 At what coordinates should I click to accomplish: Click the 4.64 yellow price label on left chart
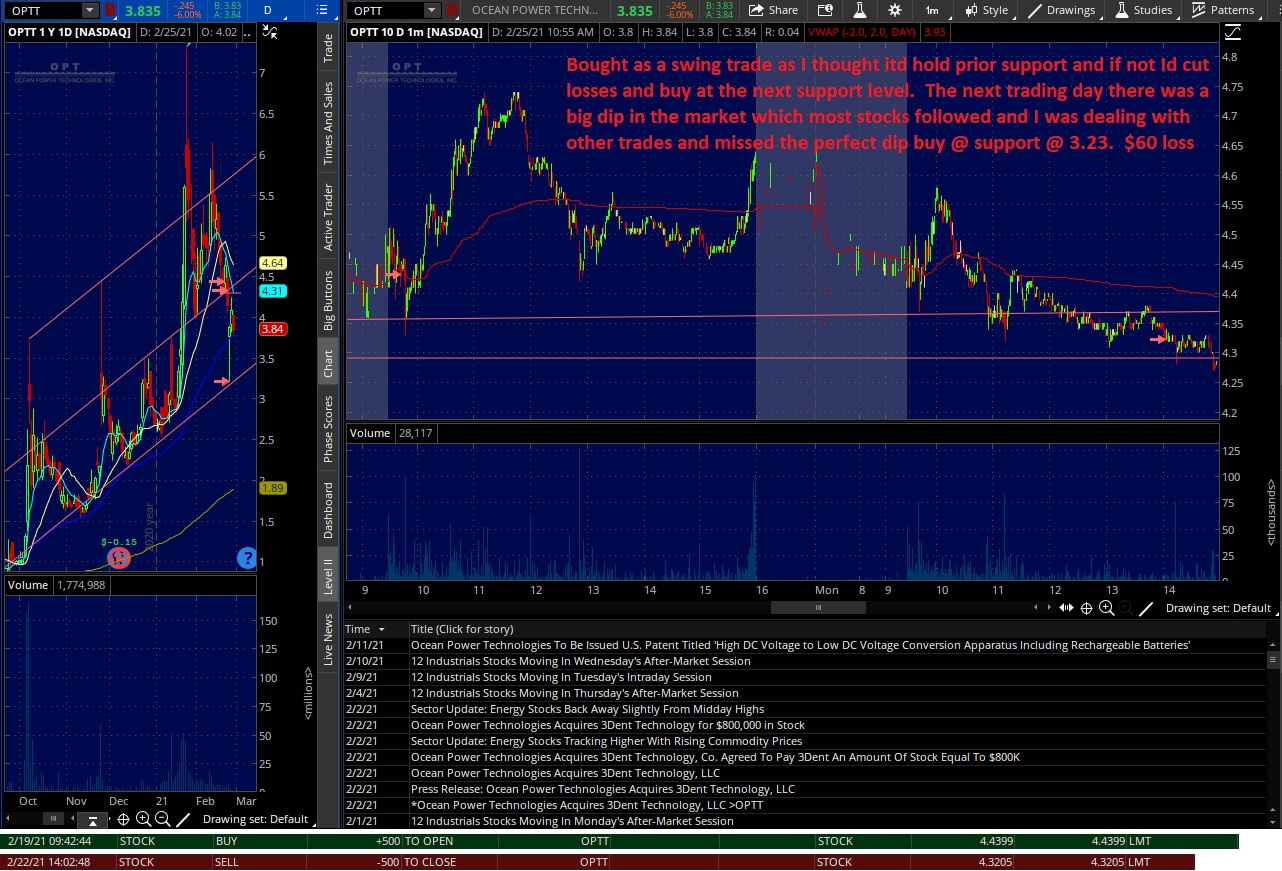click(x=273, y=263)
